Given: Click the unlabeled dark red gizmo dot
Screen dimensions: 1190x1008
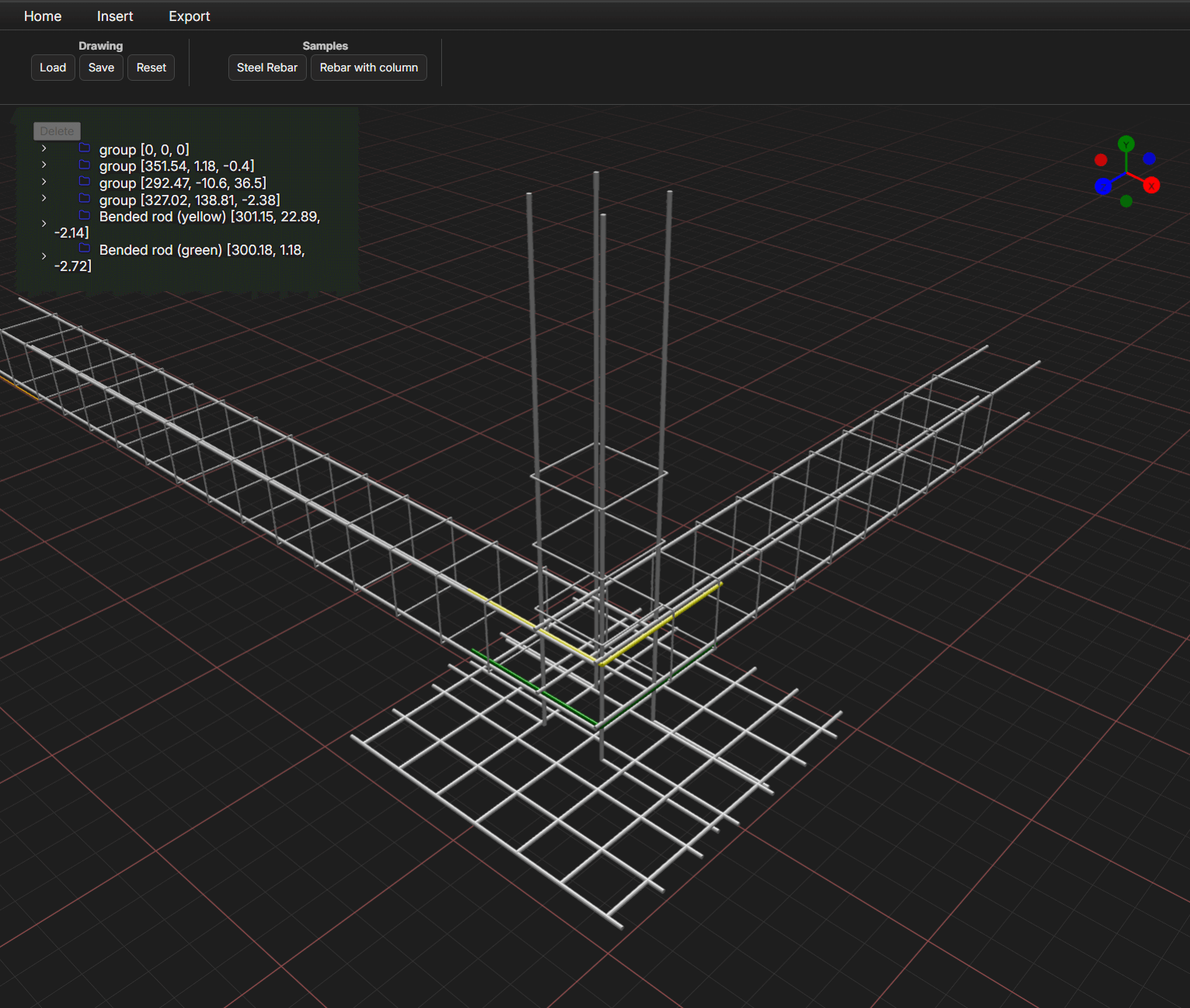Looking at the screenshot, I should click(x=1101, y=160).
